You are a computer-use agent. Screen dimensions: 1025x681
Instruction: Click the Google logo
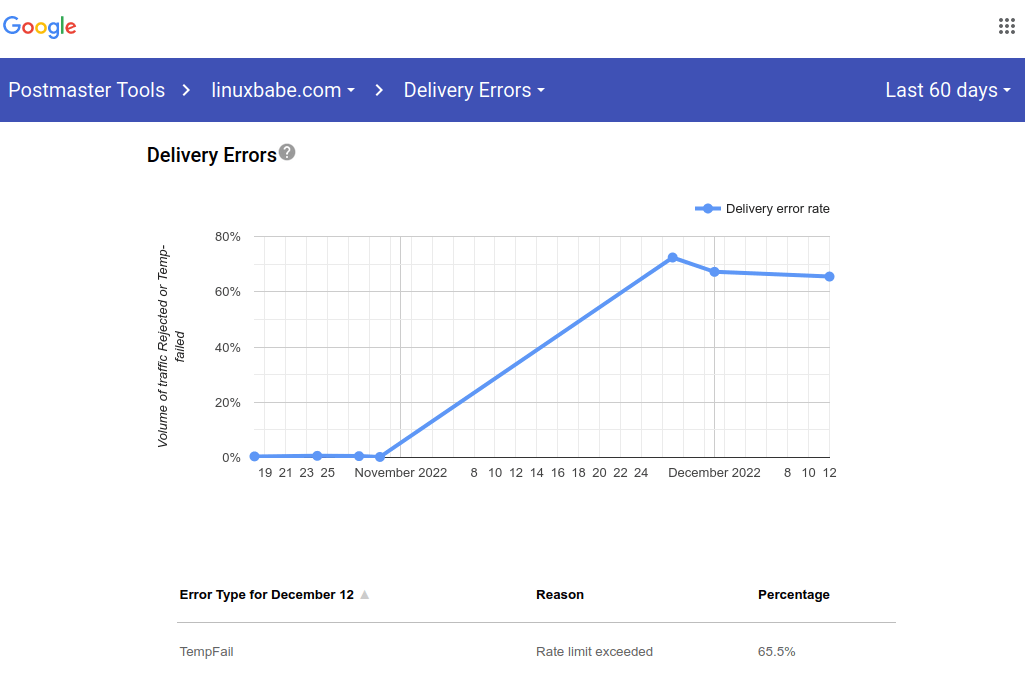click(x=40, y=27)
